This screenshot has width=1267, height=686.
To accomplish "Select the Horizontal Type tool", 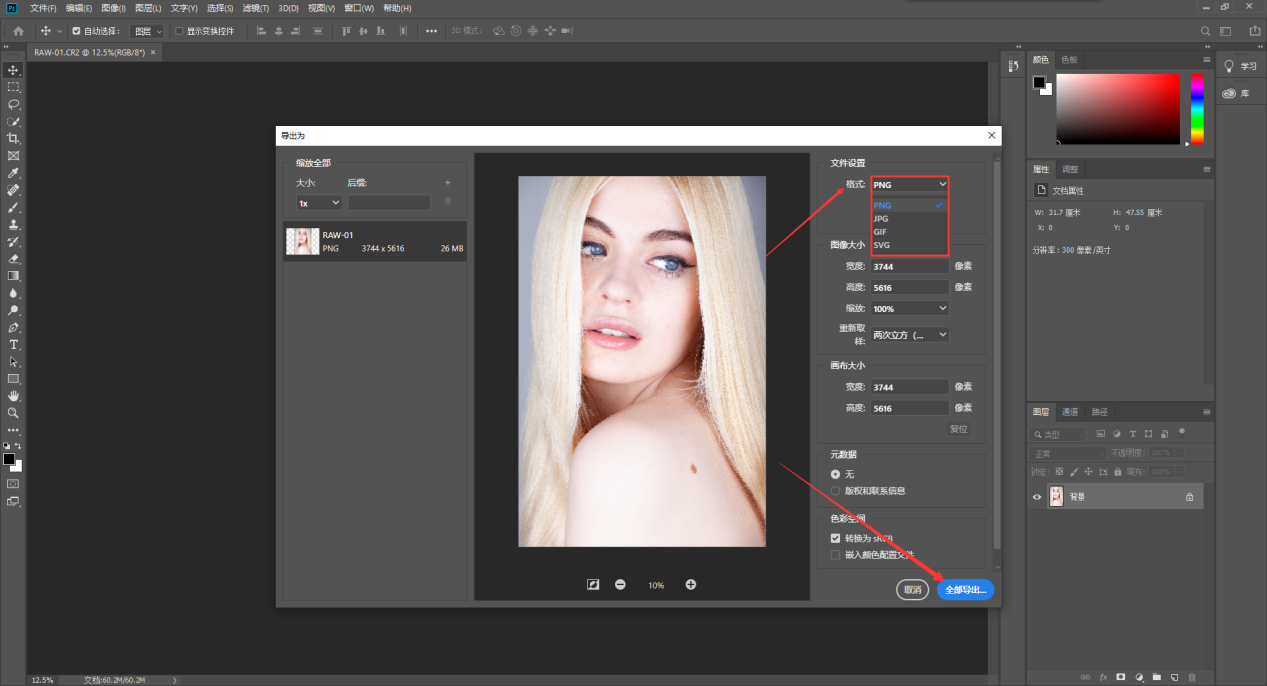I will click(14, 344).
